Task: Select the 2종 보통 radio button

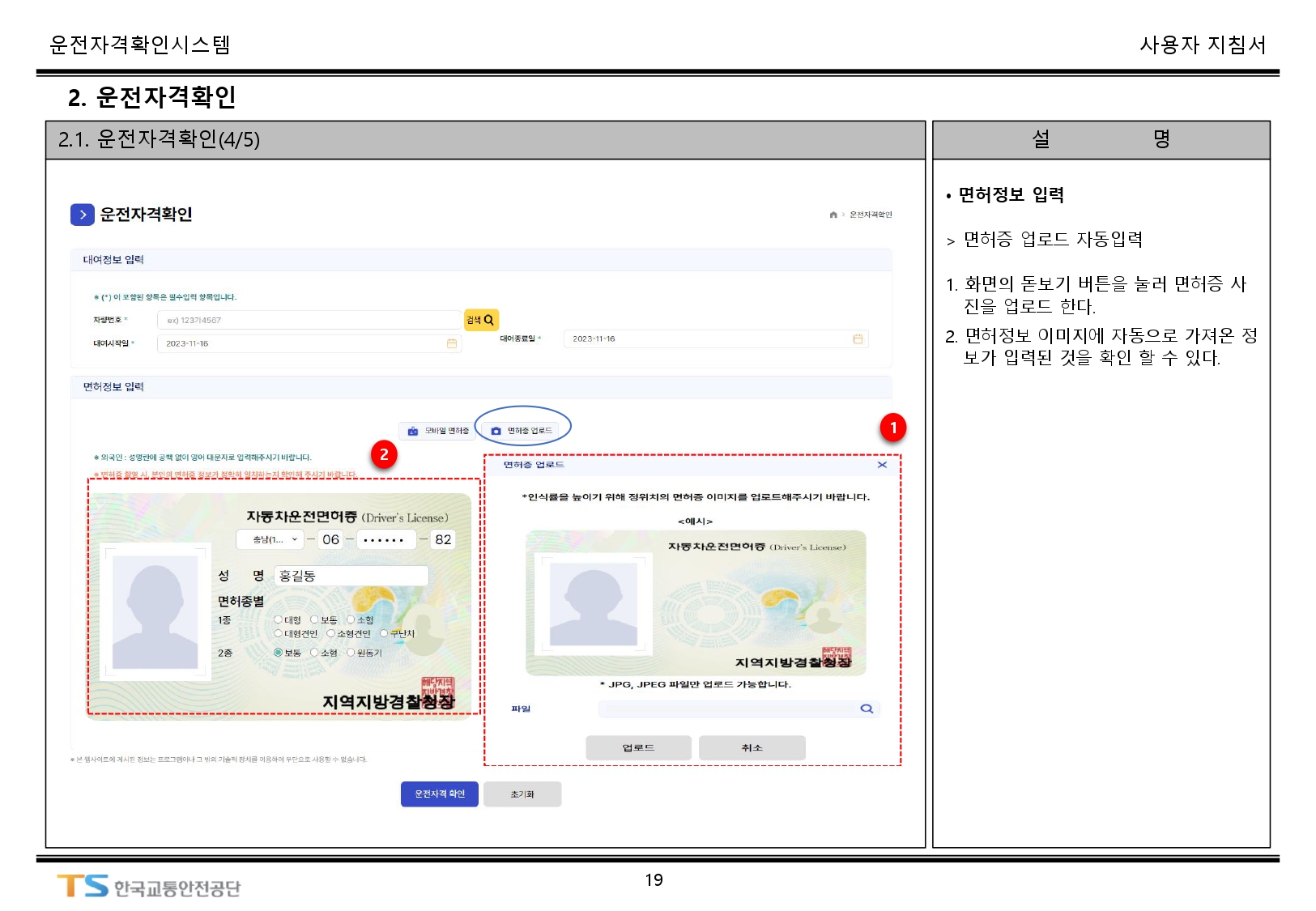Action: (x=279, y=653)
